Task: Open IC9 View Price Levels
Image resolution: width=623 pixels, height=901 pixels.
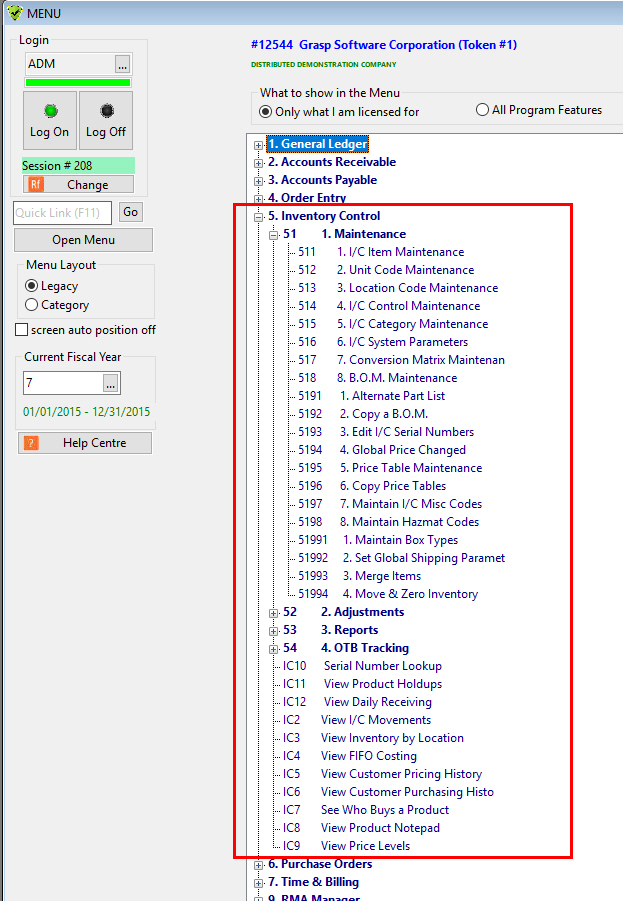Action: (346, 846)
